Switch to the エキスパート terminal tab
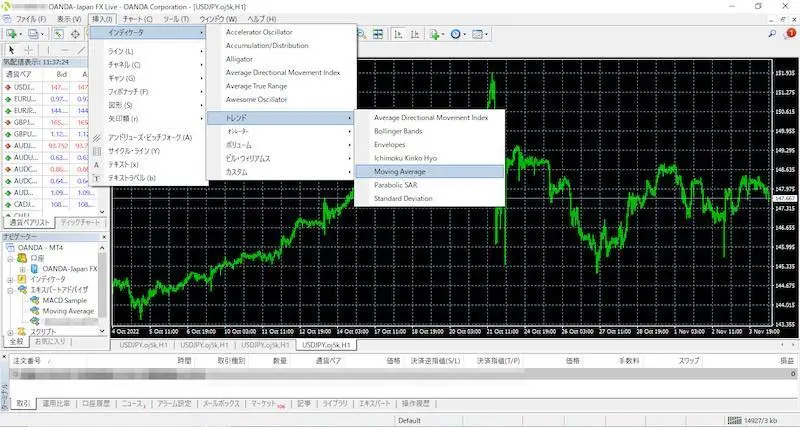Screen dimensions: 800x427 point(375,404)
